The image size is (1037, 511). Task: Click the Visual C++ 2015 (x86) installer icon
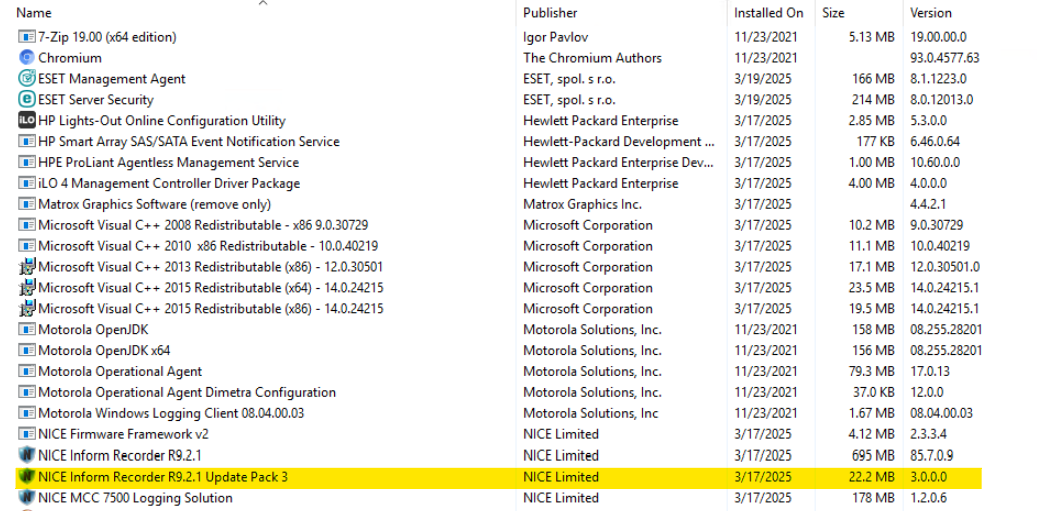coord(27,309)
